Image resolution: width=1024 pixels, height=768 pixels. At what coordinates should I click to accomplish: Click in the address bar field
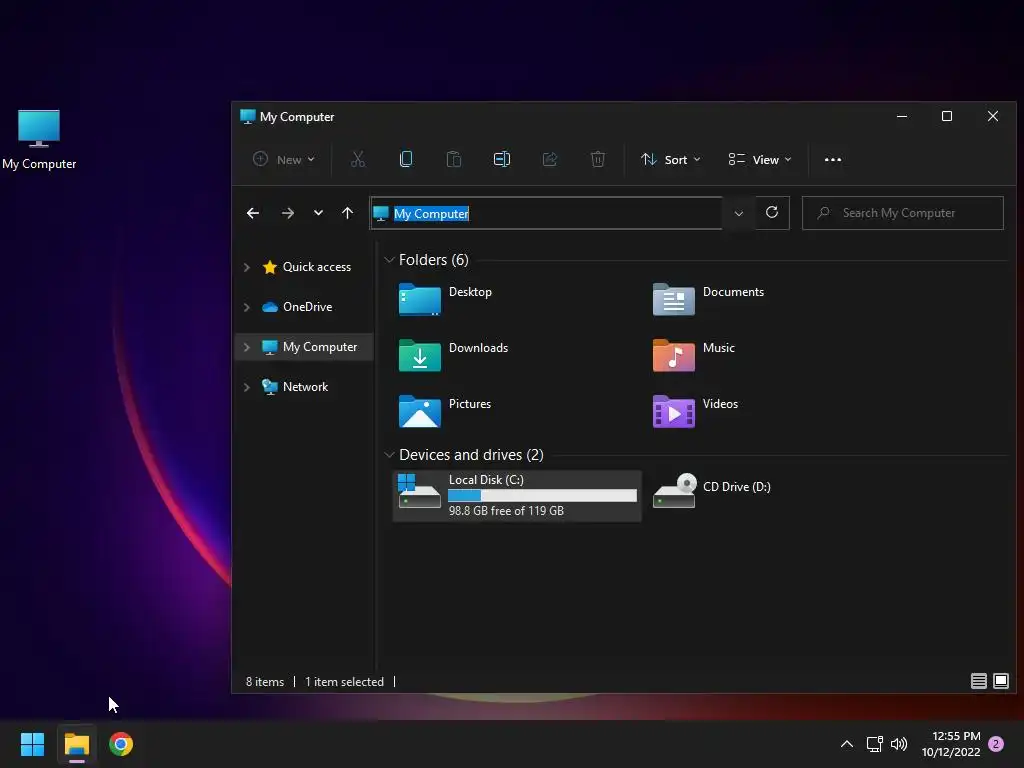coord(546,213)
